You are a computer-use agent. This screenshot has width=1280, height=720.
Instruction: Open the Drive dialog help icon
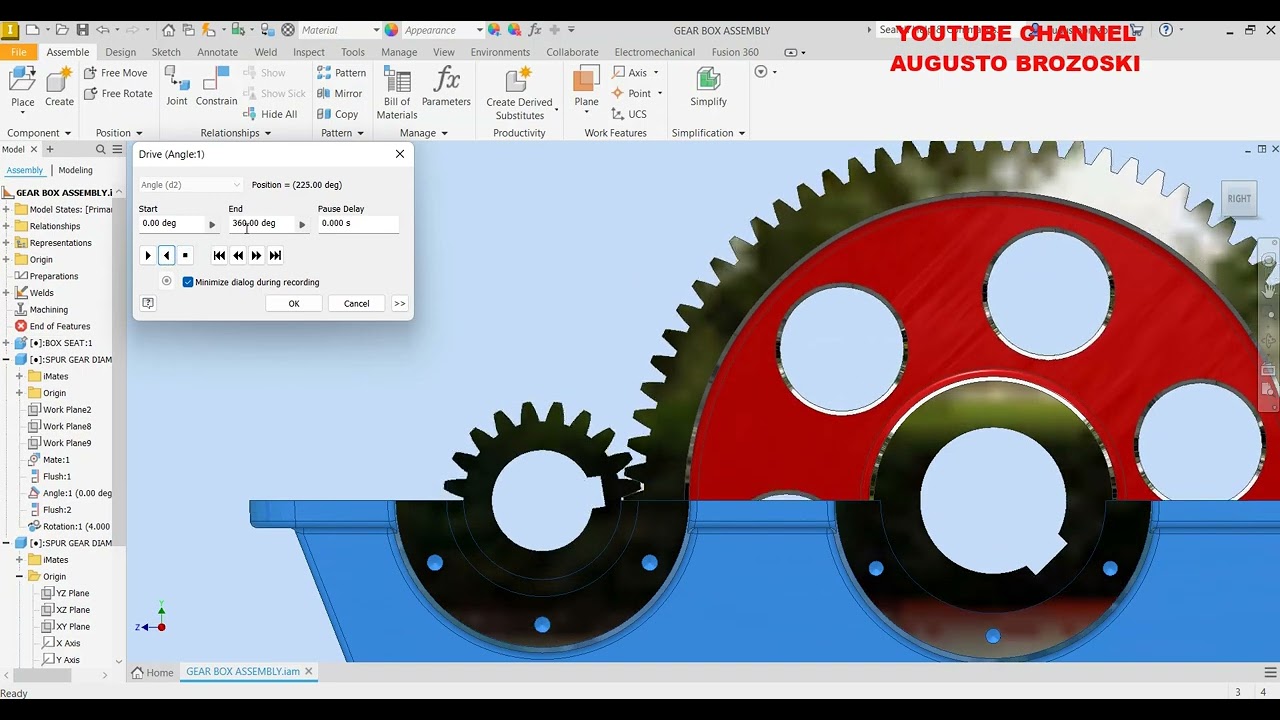[x=148, y=303]
